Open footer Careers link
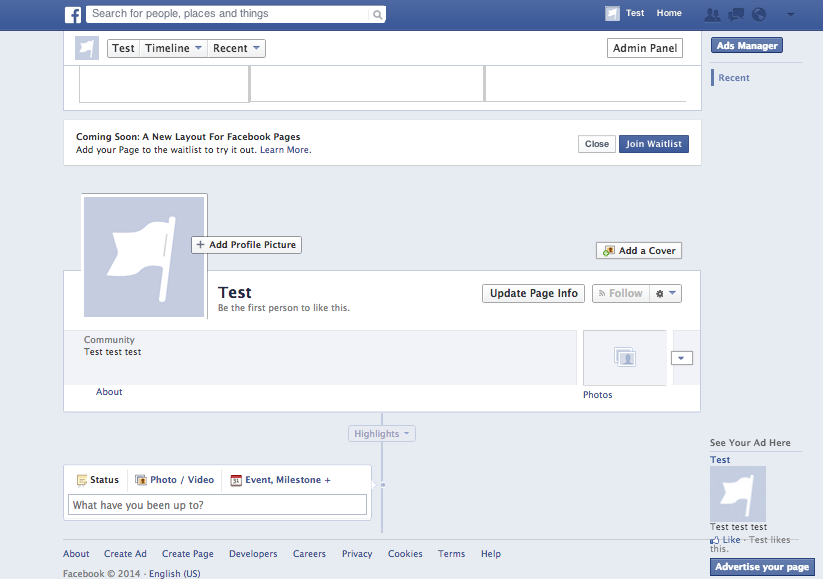The height and width of the screenshot is (579, 823). (309, 554)
